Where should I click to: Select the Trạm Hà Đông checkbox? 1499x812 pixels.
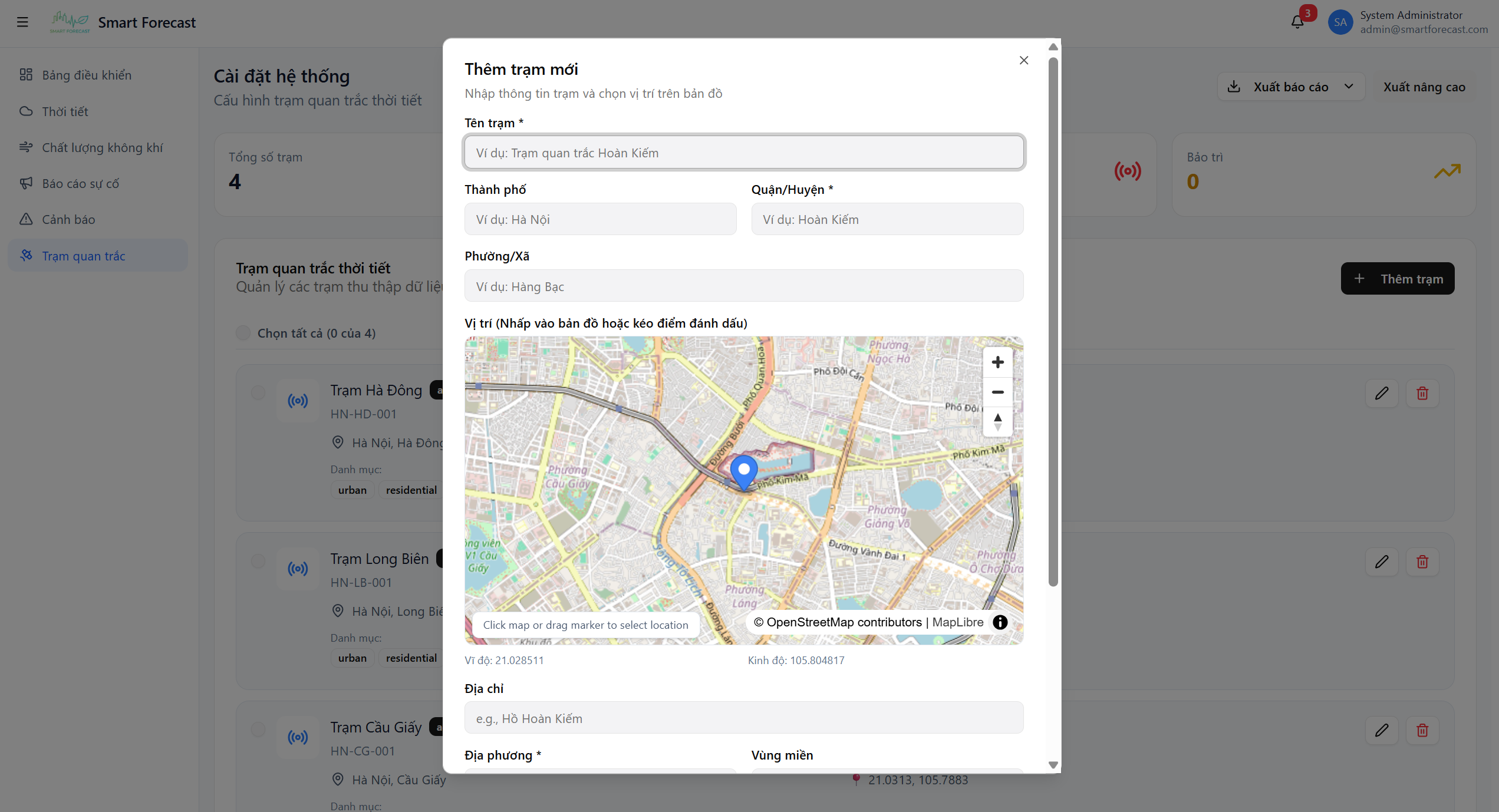click(x=258, y=392)
